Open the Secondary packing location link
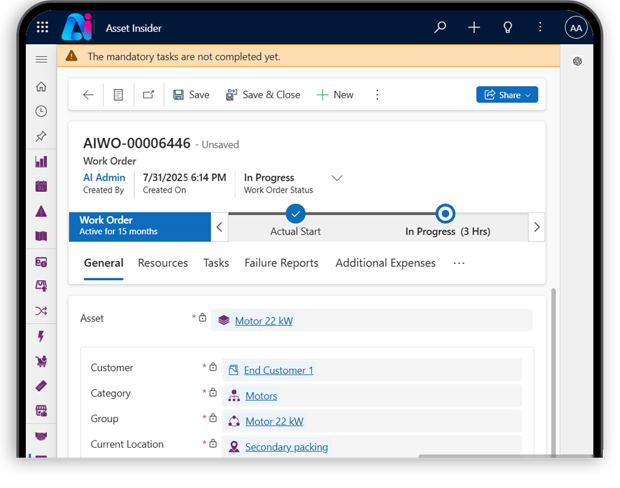The height and width of the screenshot is (488, 620). (287, 447)
